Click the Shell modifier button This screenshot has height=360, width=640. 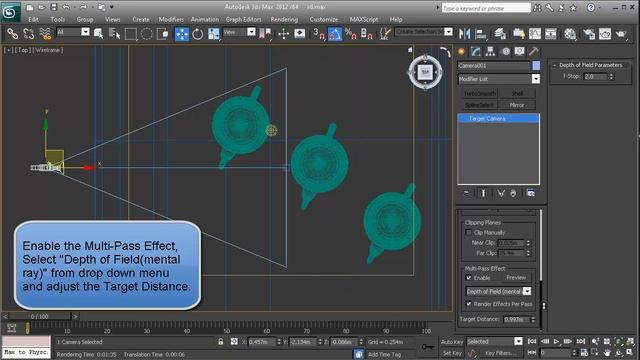tap(517, 93)
